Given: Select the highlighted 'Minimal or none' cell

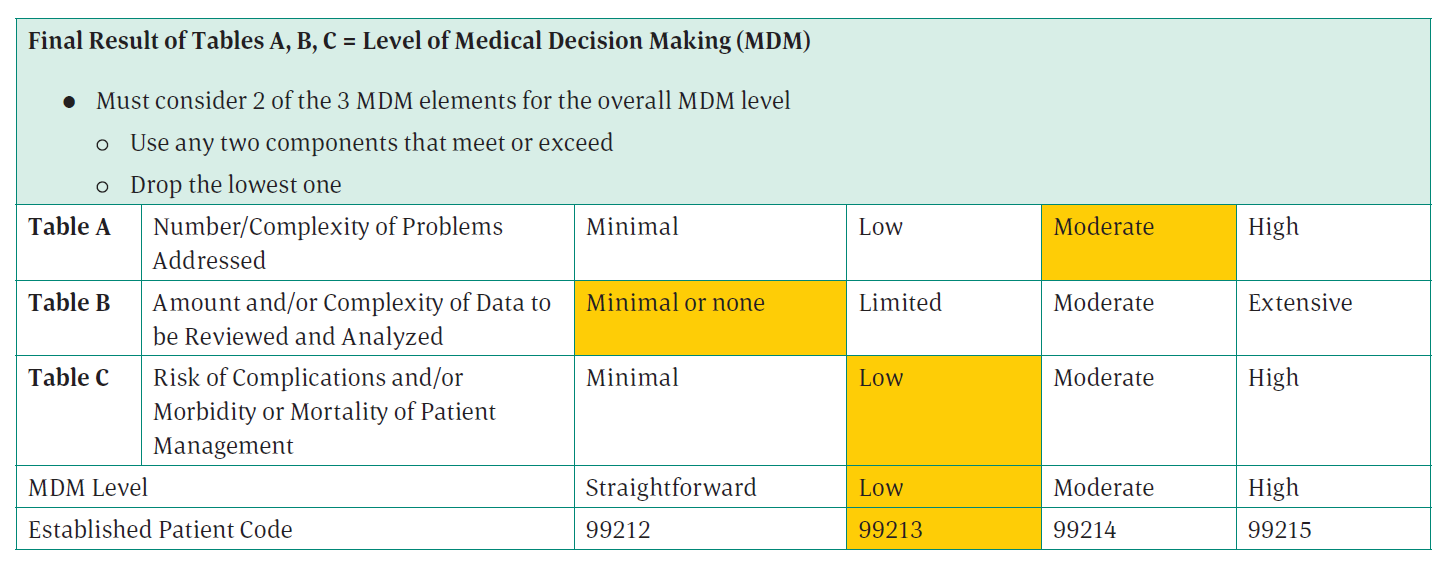Looking at the screenshot, I should point(709,317).
